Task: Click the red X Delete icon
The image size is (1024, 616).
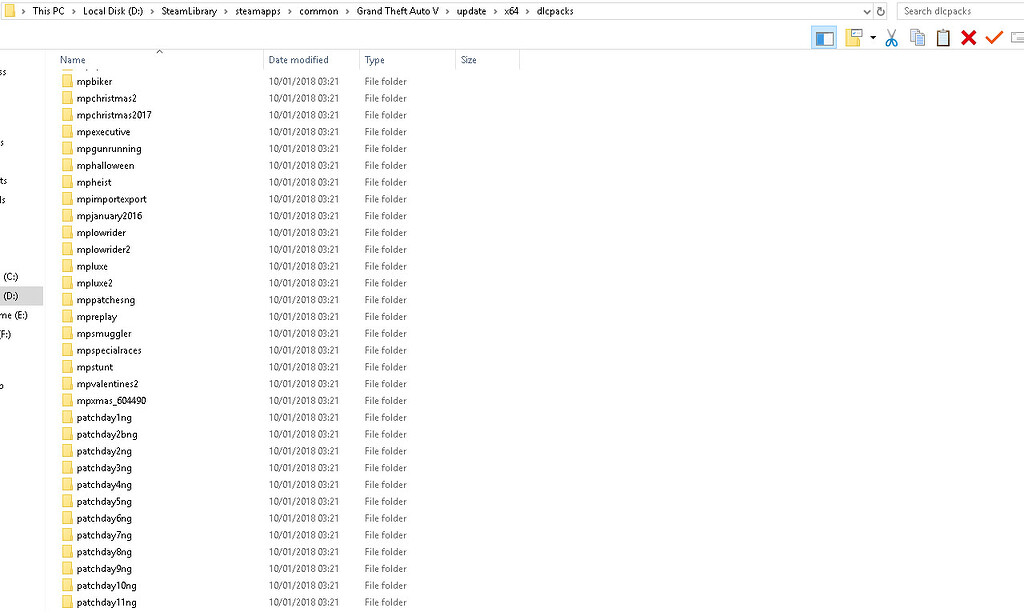Action: tap(968, 38)
